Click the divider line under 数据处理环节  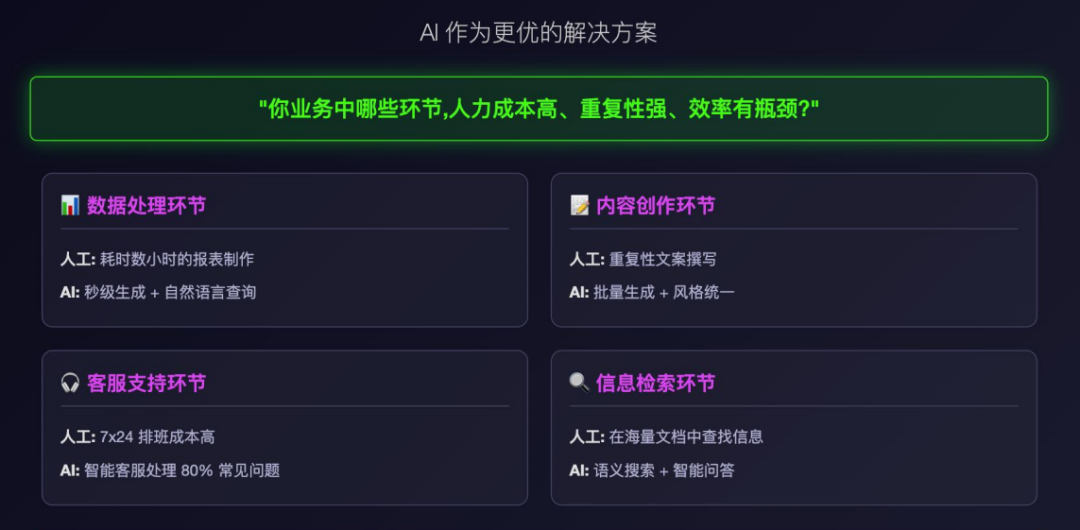pos(284,229)
